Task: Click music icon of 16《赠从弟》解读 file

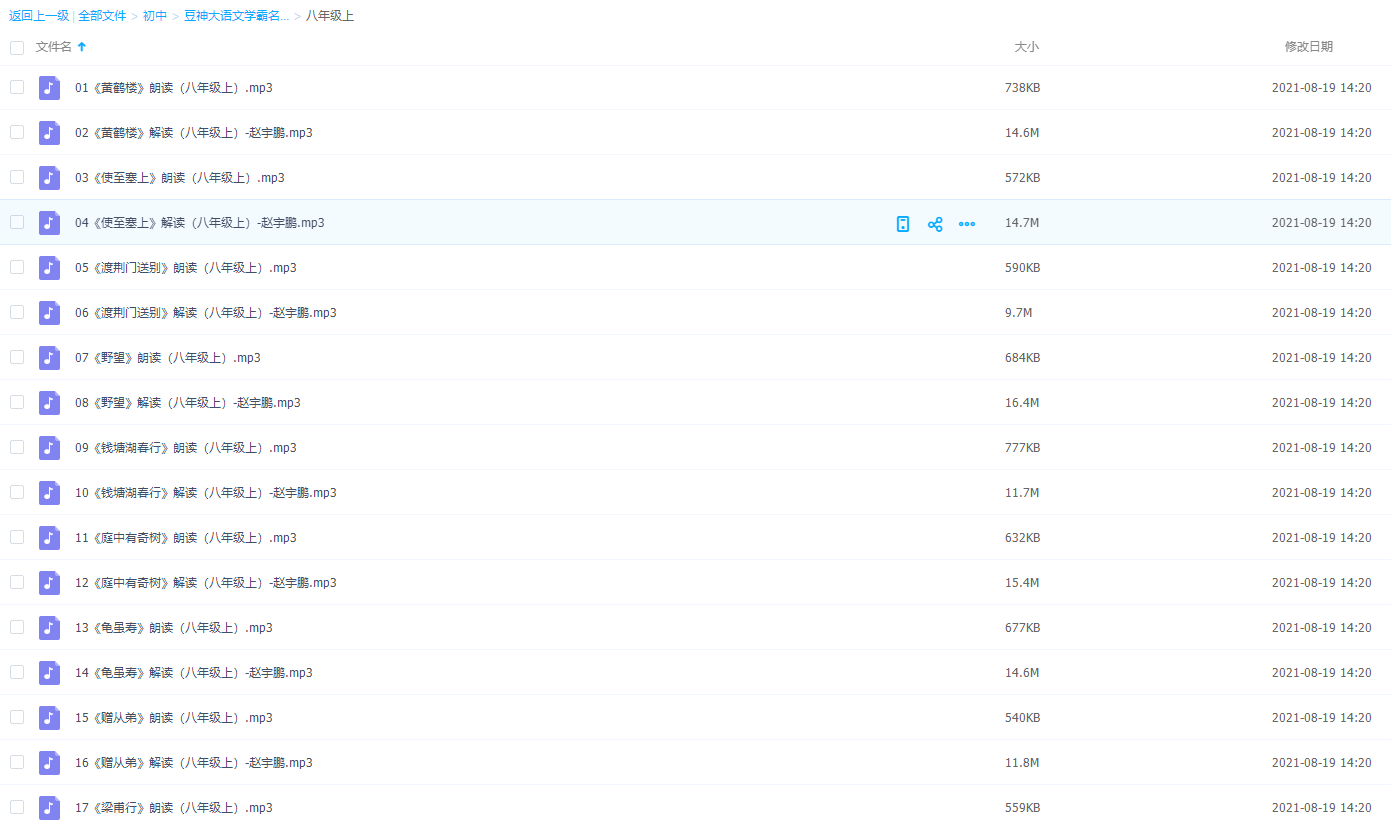Action: (49, 763)
